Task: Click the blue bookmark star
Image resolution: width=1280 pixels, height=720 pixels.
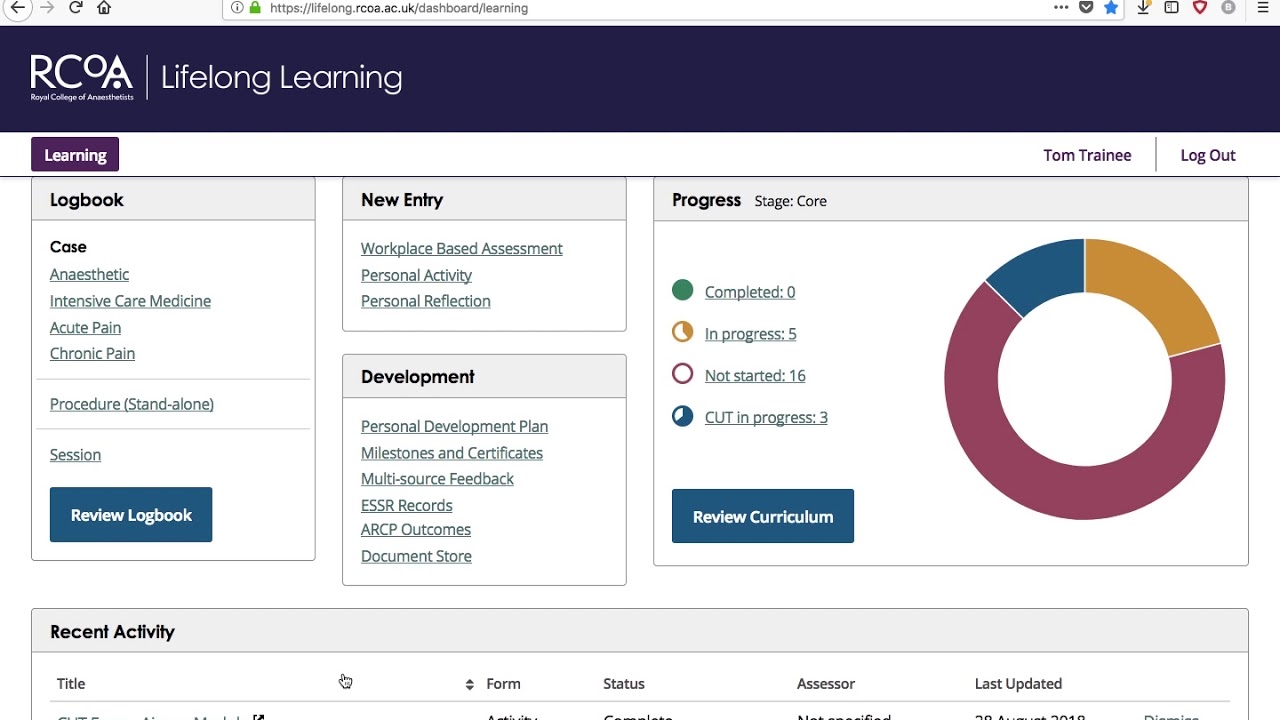Action: [1111, 7]
